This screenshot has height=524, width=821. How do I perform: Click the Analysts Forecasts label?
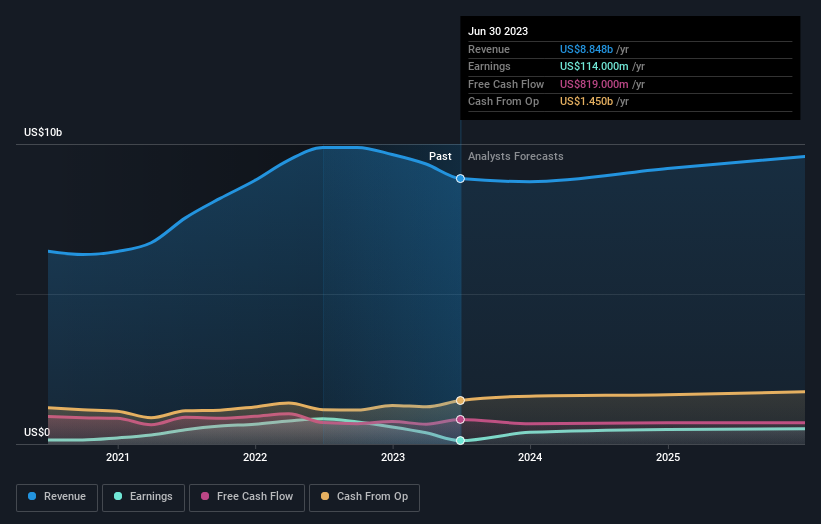pyautogui.click(x=515, y=156)
